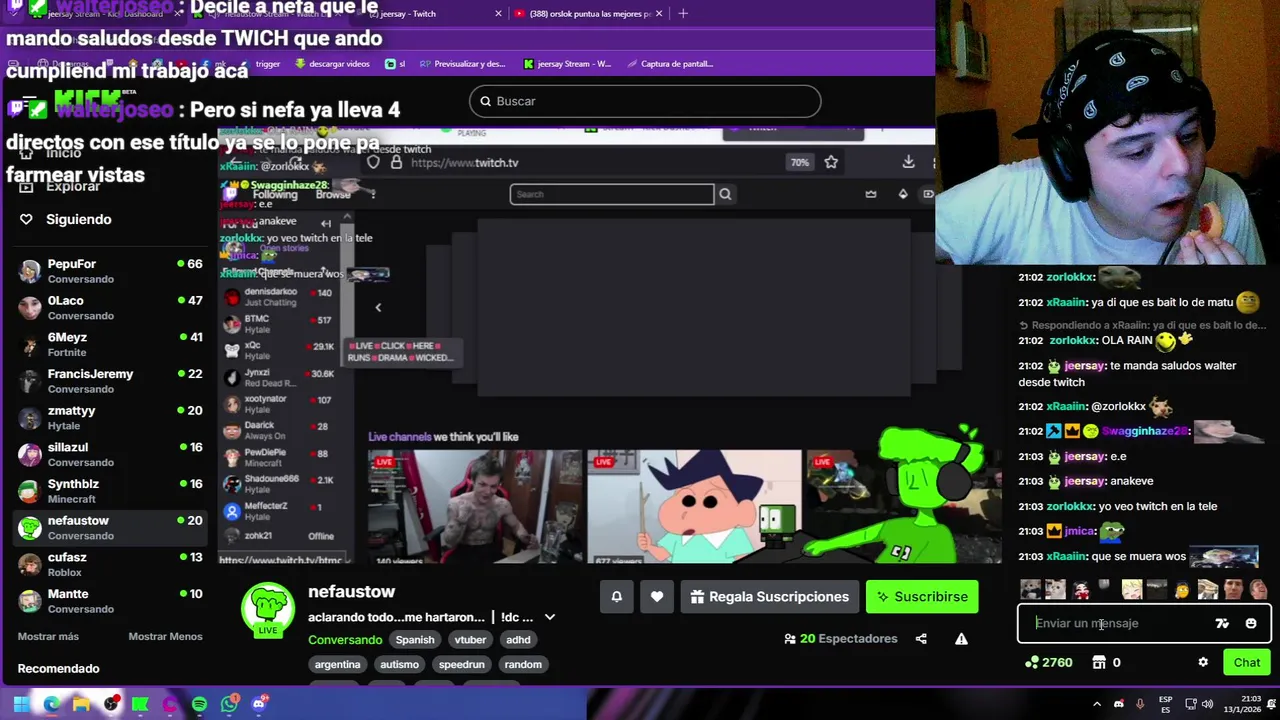Click the heart follow icon
Image resolution: width=1280 pixels, height=720 pixels.
(657, 597)
